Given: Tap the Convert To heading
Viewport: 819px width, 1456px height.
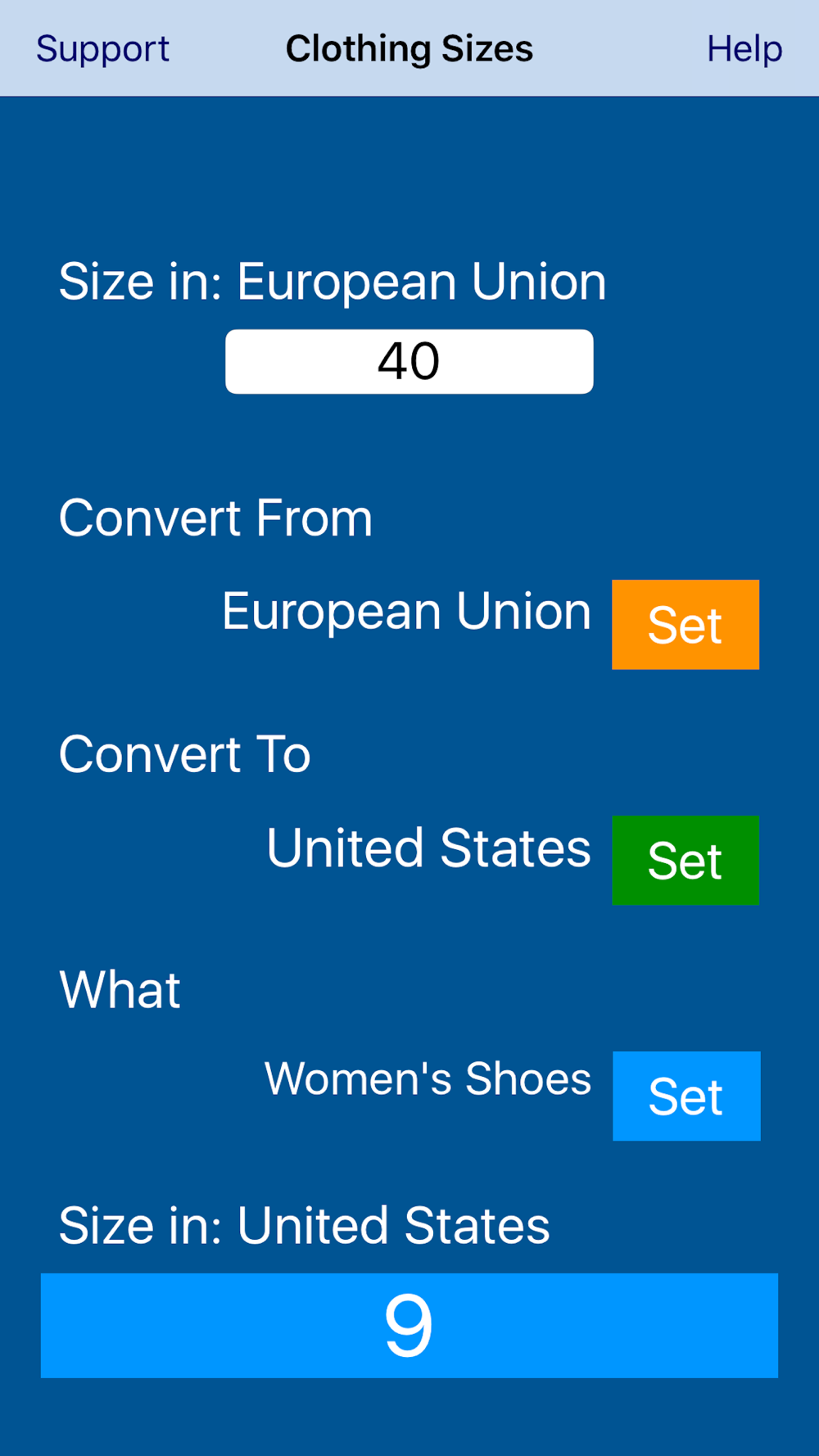Looking at the screenshot, I should [x=185, y=754].
